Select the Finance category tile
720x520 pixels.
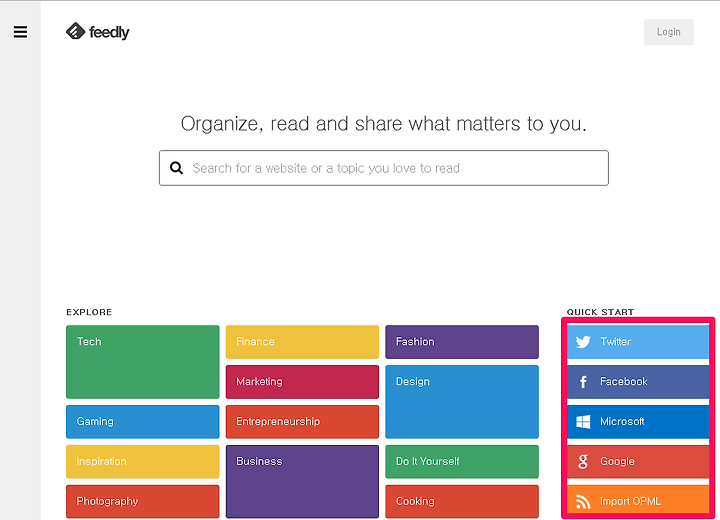(302, 342)
